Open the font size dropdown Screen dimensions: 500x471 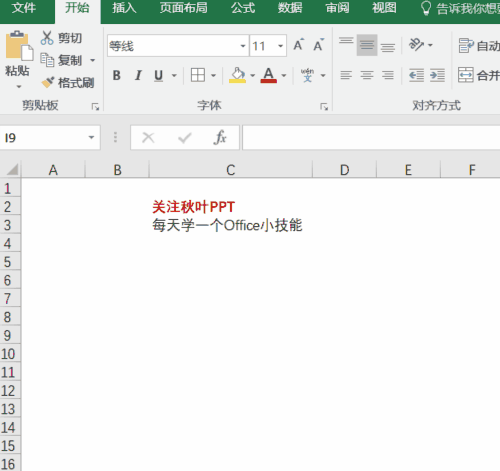click(281, 46)
